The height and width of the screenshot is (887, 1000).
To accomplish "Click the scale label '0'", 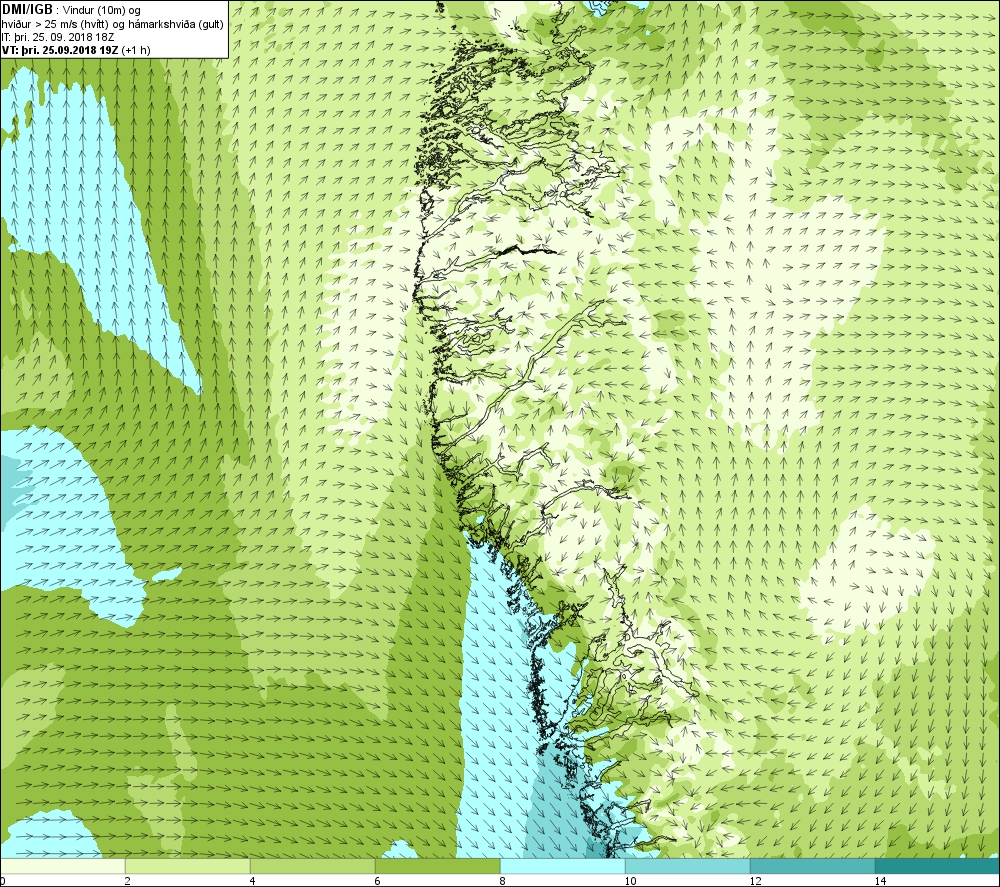I will (x=3, y=881).
